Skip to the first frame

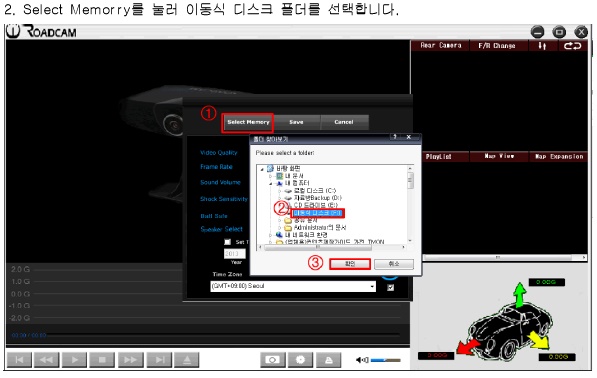click(x=19, y=360)
